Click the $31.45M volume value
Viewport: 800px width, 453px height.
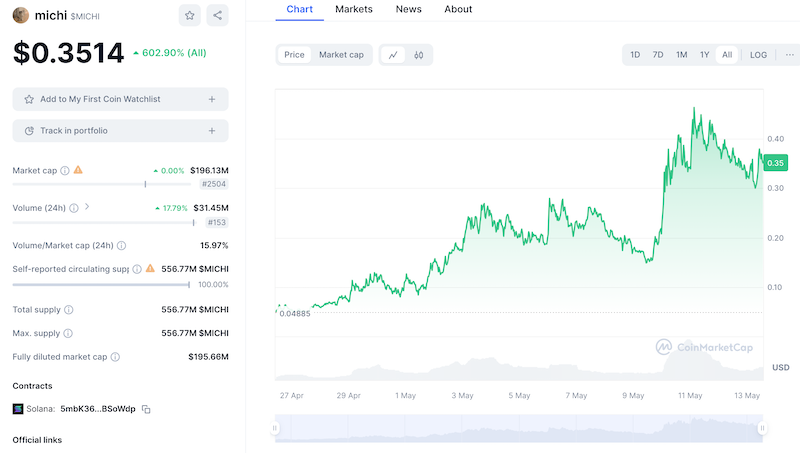[211, 208]
